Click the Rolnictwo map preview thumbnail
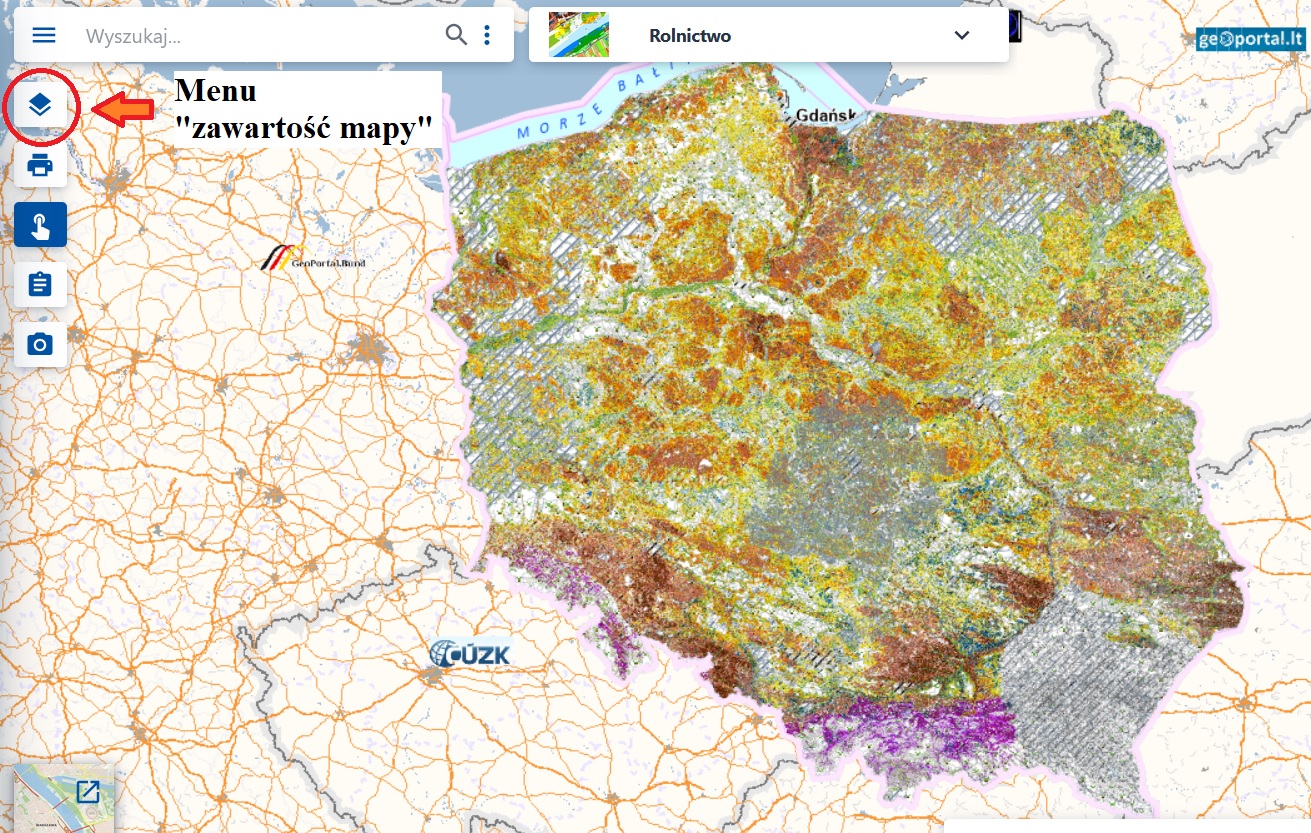1311x833 pixels. tap(578, 35)
